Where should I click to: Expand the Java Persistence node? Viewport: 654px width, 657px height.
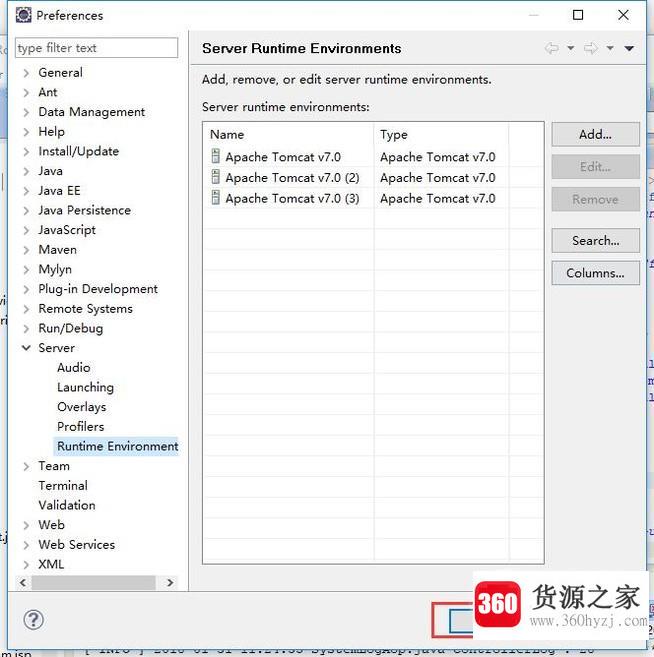pyautogui.click(x=26, y=211)
